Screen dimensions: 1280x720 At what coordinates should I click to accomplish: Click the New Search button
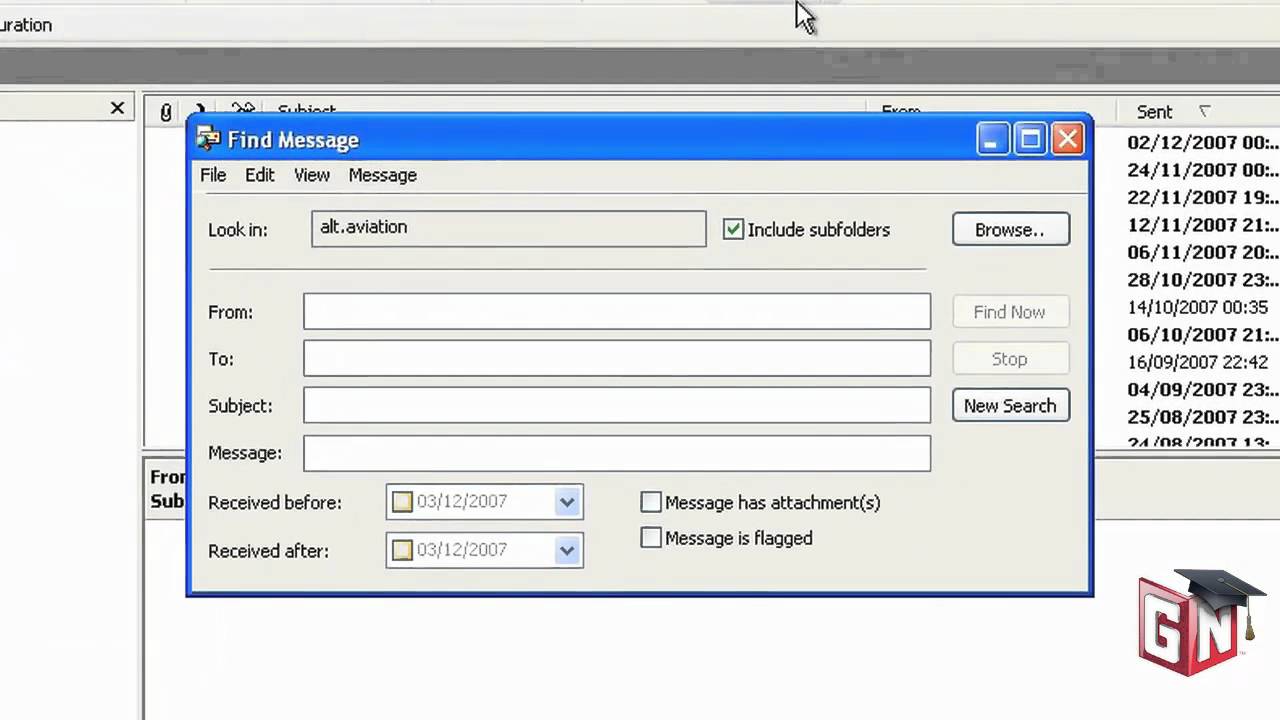point(1010,405)
